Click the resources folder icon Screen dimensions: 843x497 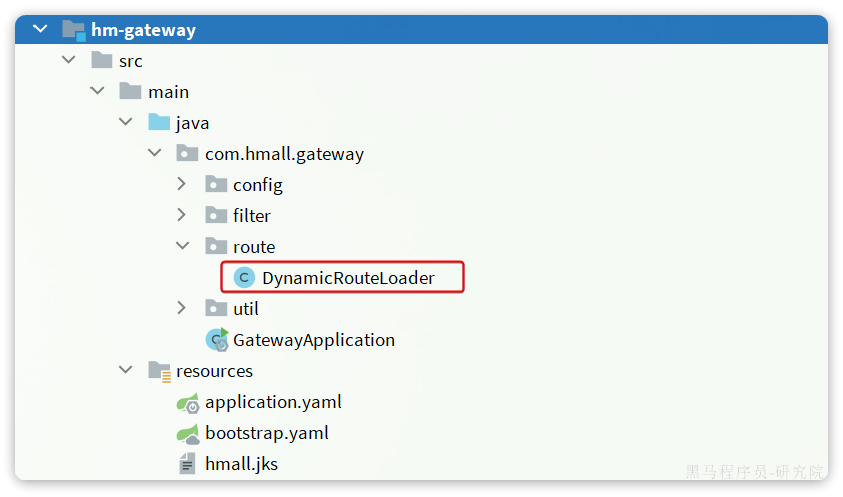pyautogui.click(x=159, y=371)
